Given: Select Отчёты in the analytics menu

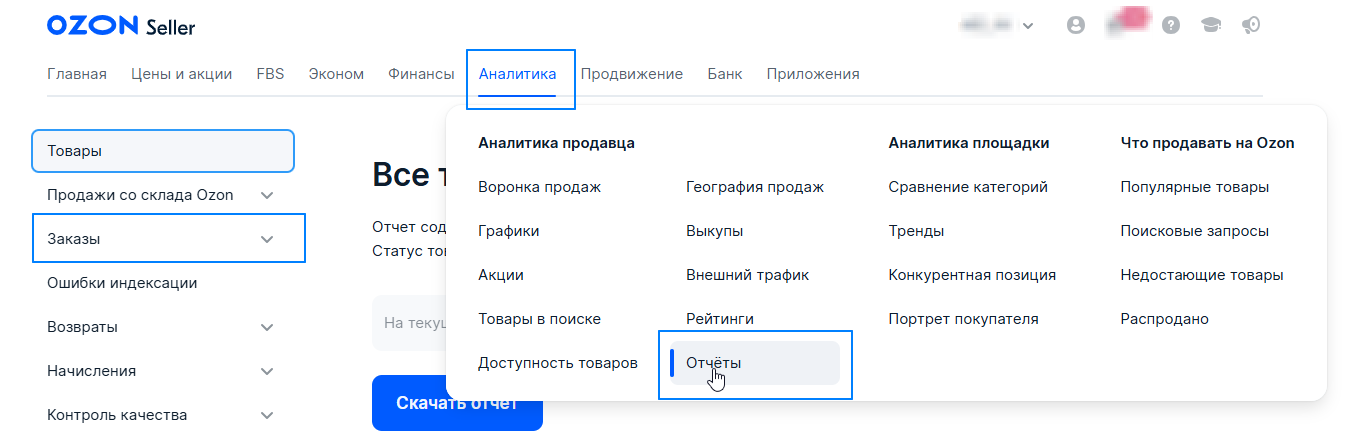Looking at the screenshot, I should click(x=714, y=363).
